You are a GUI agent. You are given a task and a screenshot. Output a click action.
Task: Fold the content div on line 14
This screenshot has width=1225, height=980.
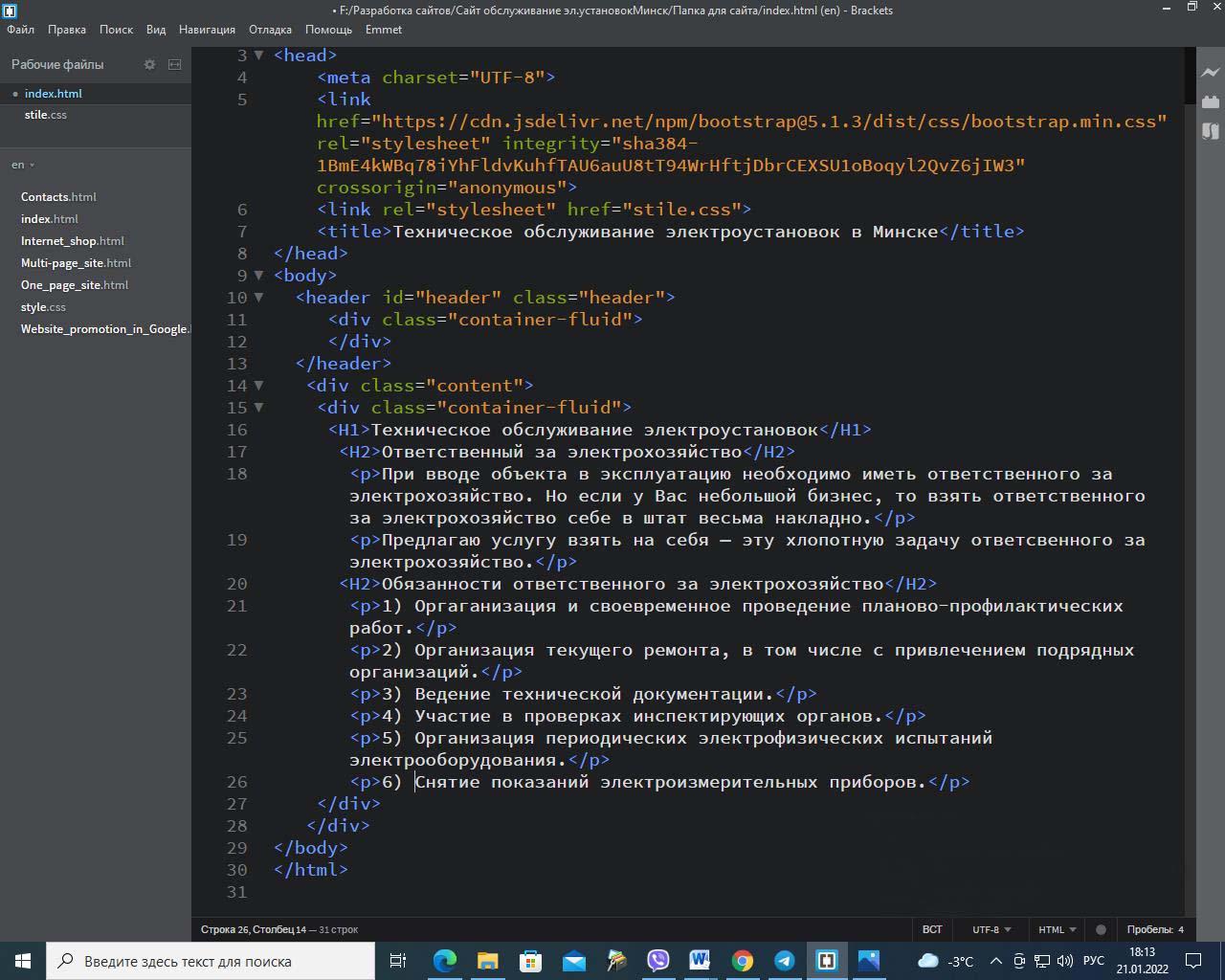coord(258,386)
